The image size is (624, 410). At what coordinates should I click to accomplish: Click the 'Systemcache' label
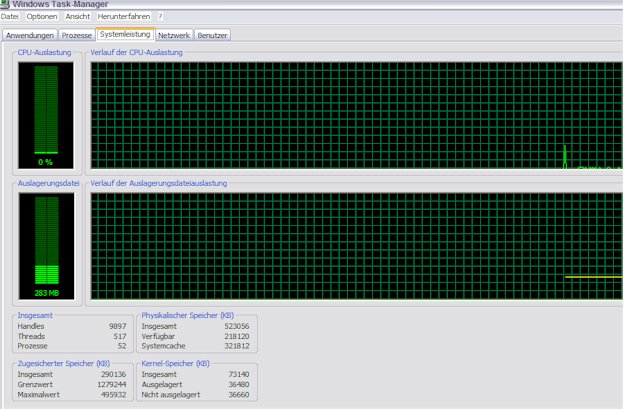tap(164, 346)
